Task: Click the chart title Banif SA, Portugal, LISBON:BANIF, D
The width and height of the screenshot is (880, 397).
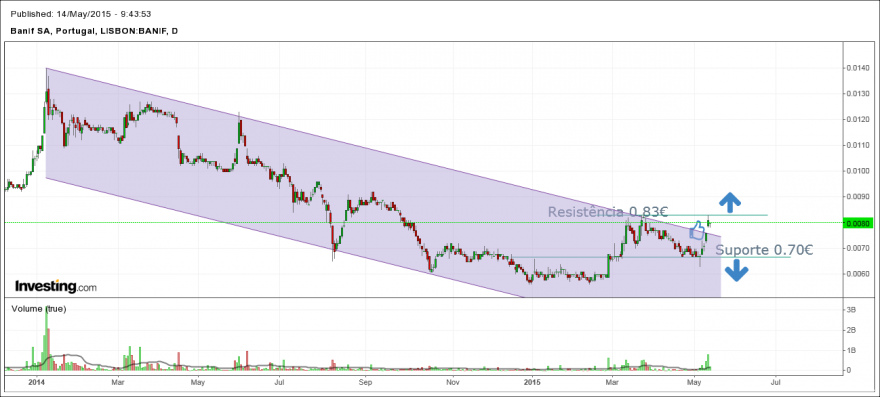Action: (94, 31)
